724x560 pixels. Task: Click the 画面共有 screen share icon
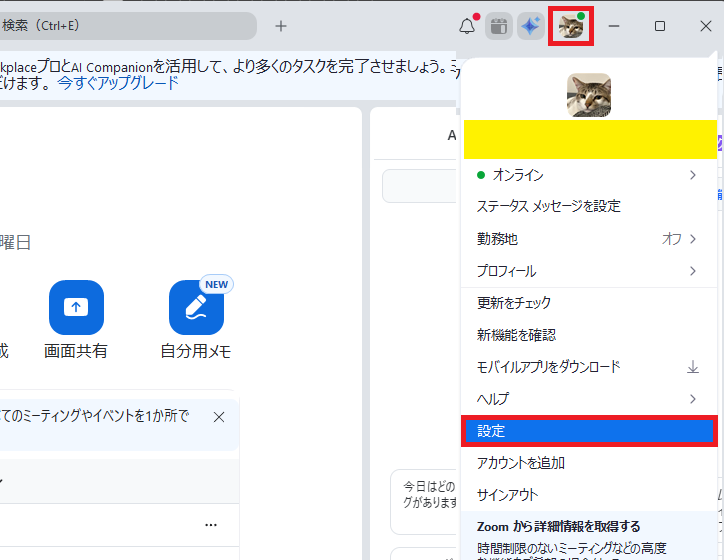coord(76,307)
